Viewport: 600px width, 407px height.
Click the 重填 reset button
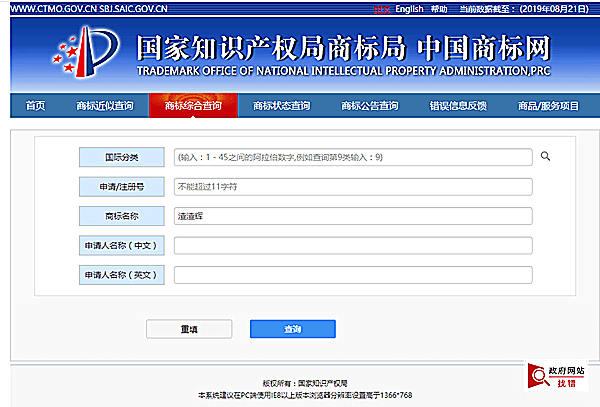[x=189, y=329]
